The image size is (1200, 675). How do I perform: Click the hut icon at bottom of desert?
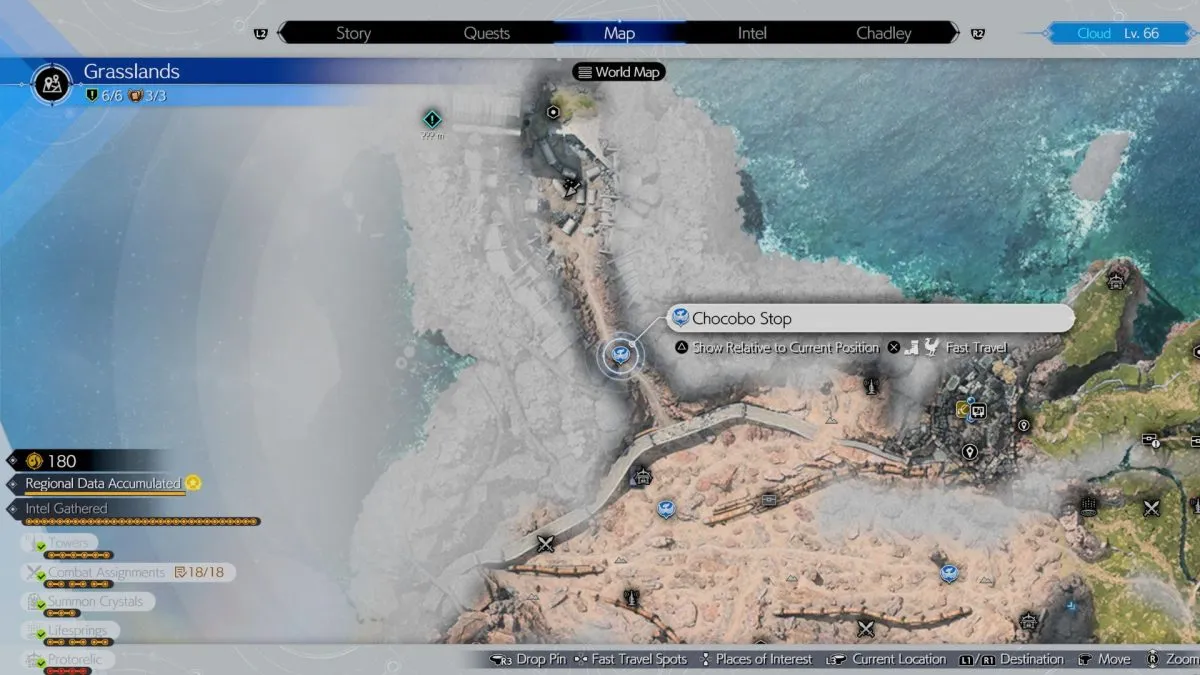click(x=1029, y=622)
